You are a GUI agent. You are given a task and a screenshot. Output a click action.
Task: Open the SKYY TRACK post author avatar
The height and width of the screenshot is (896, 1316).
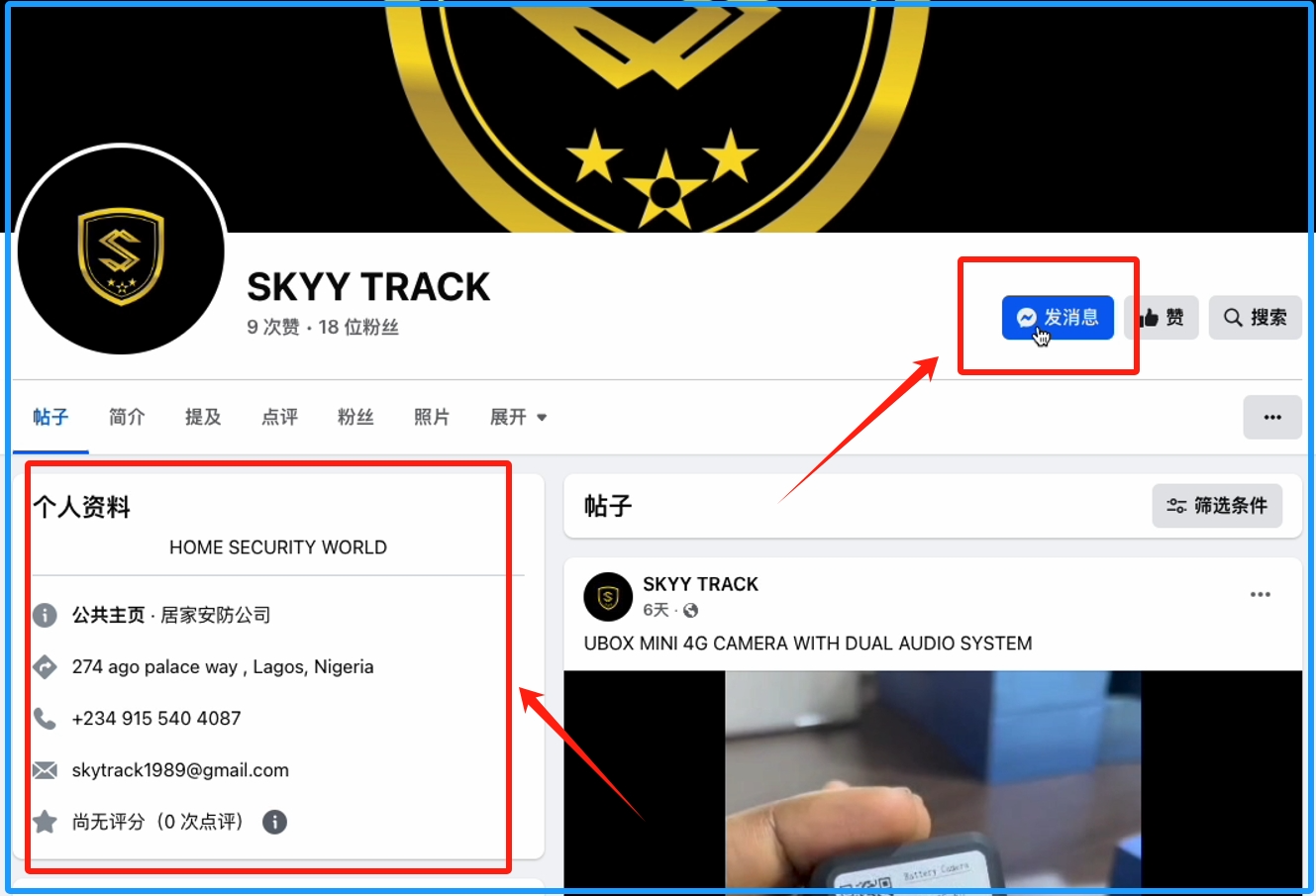pyautogui.click(x=608, y=597)
